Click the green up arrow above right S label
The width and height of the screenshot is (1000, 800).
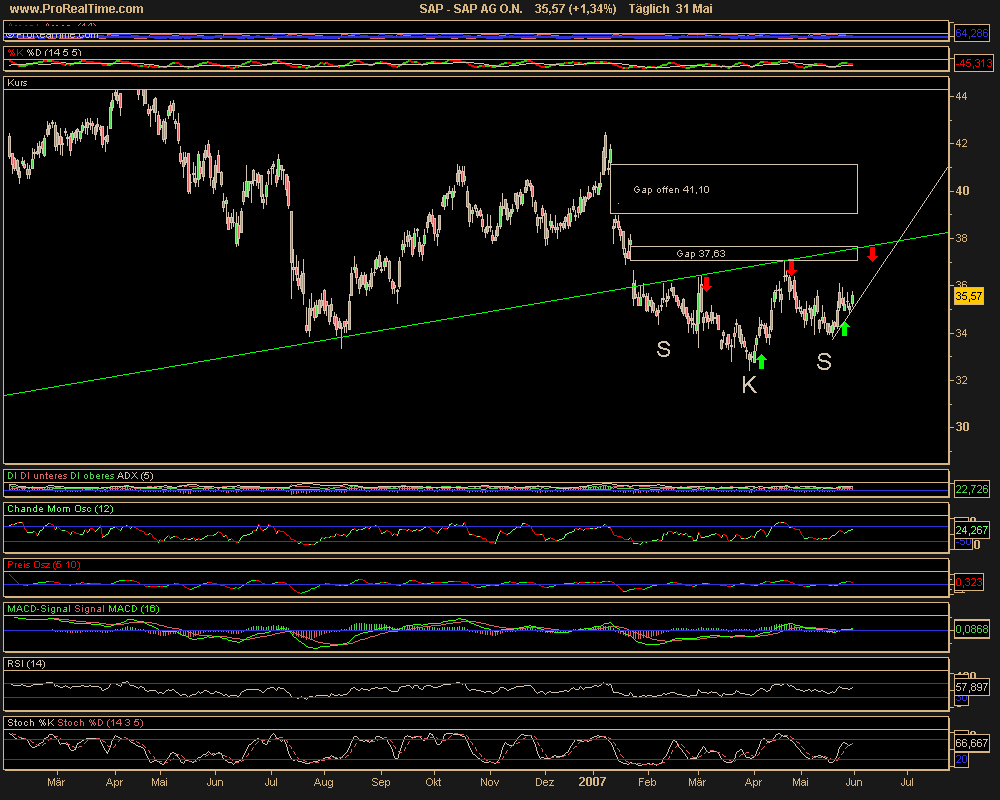[x=844, y=328]
